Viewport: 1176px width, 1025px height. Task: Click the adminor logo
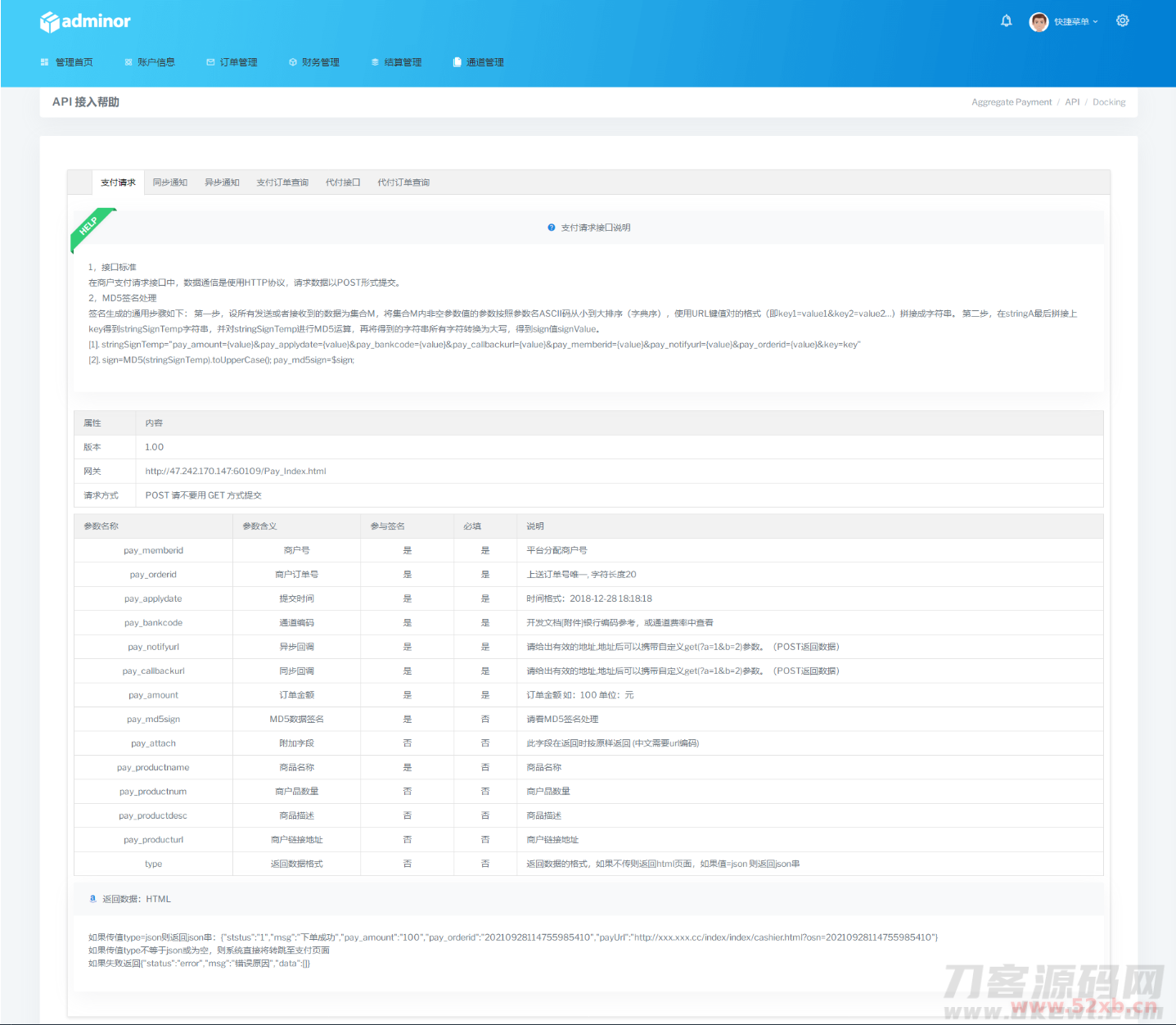(85, 21)
